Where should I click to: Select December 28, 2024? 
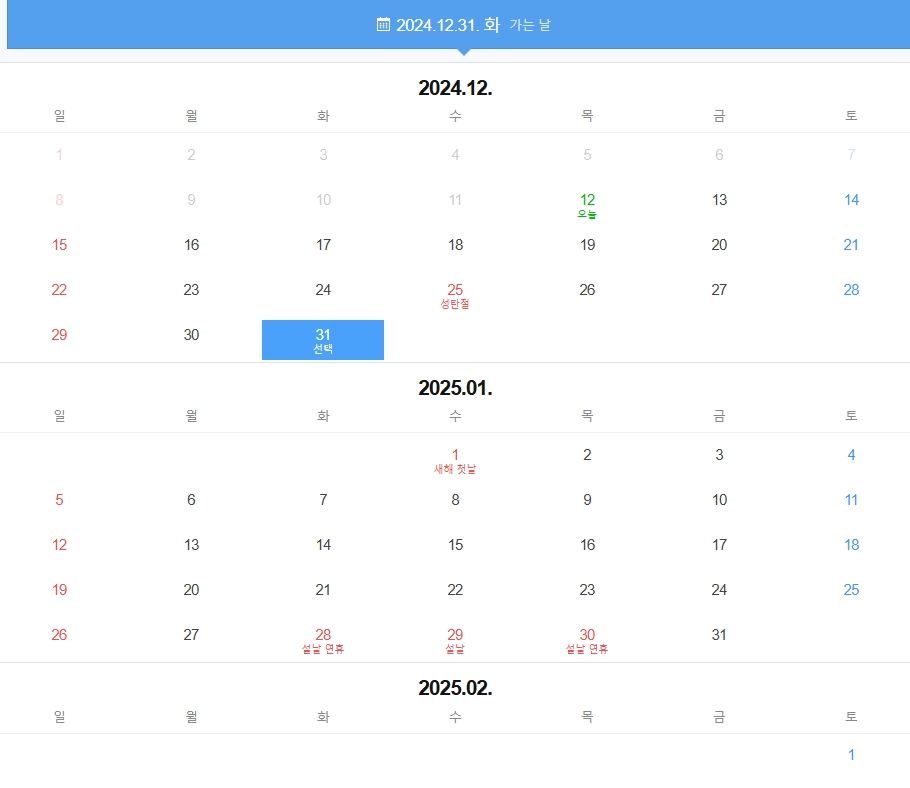(x=851, y=290)
